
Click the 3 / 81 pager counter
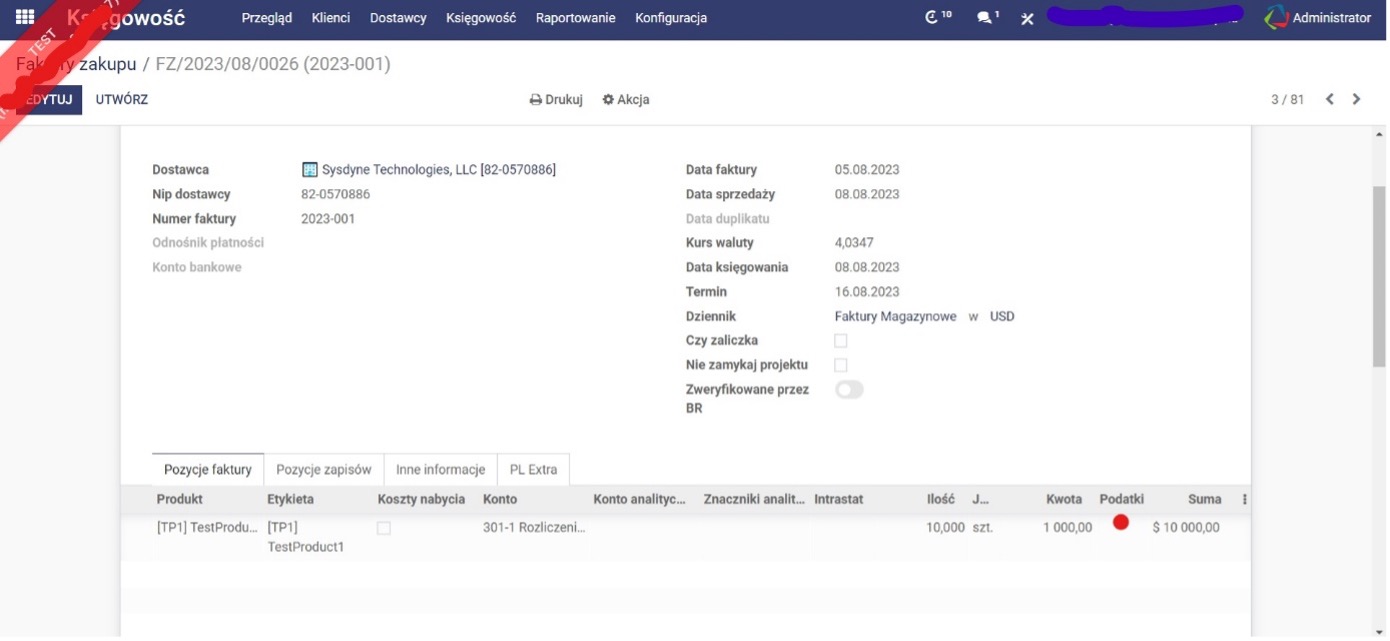[1288, 99]
